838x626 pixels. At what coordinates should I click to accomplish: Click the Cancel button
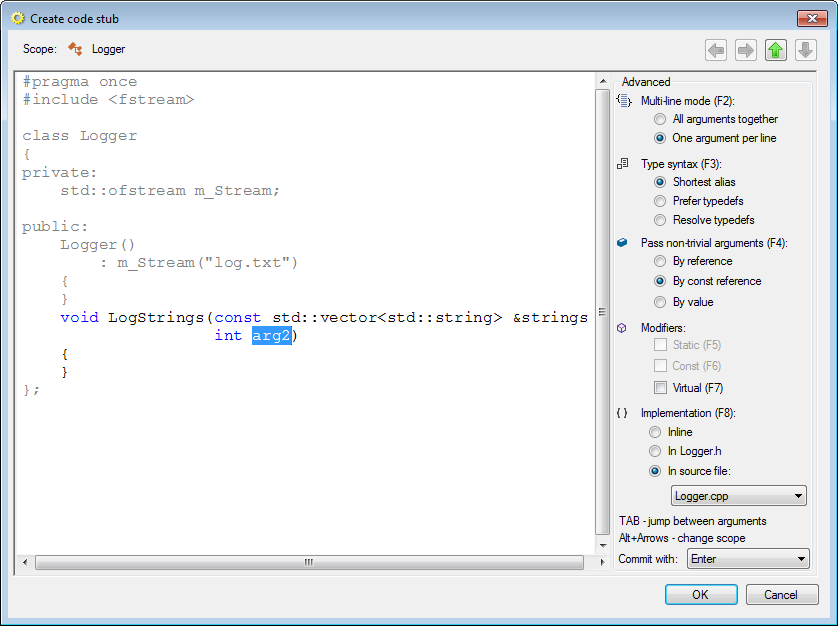pyautogui.click(x=782, y=594)
